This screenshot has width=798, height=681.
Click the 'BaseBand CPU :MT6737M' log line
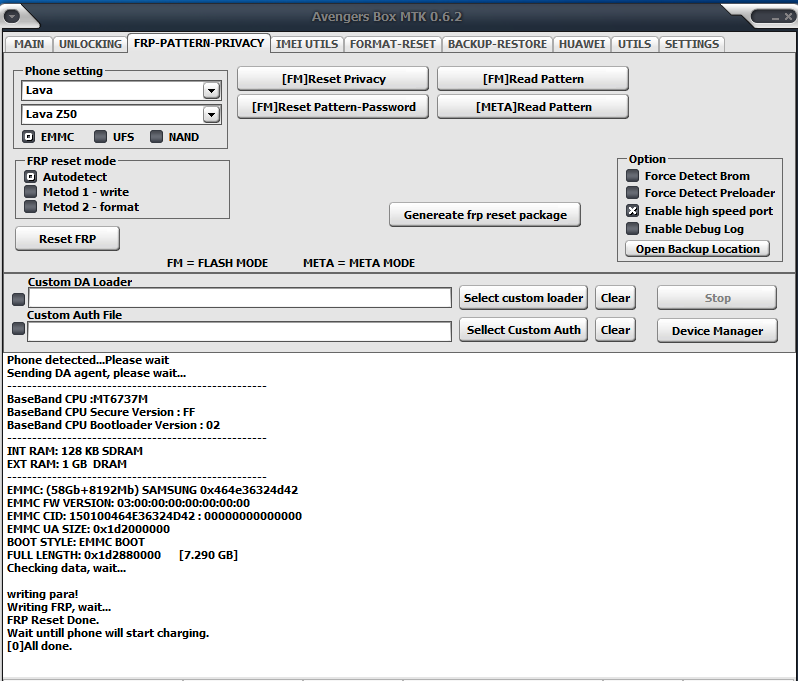[x=77, y=399]
